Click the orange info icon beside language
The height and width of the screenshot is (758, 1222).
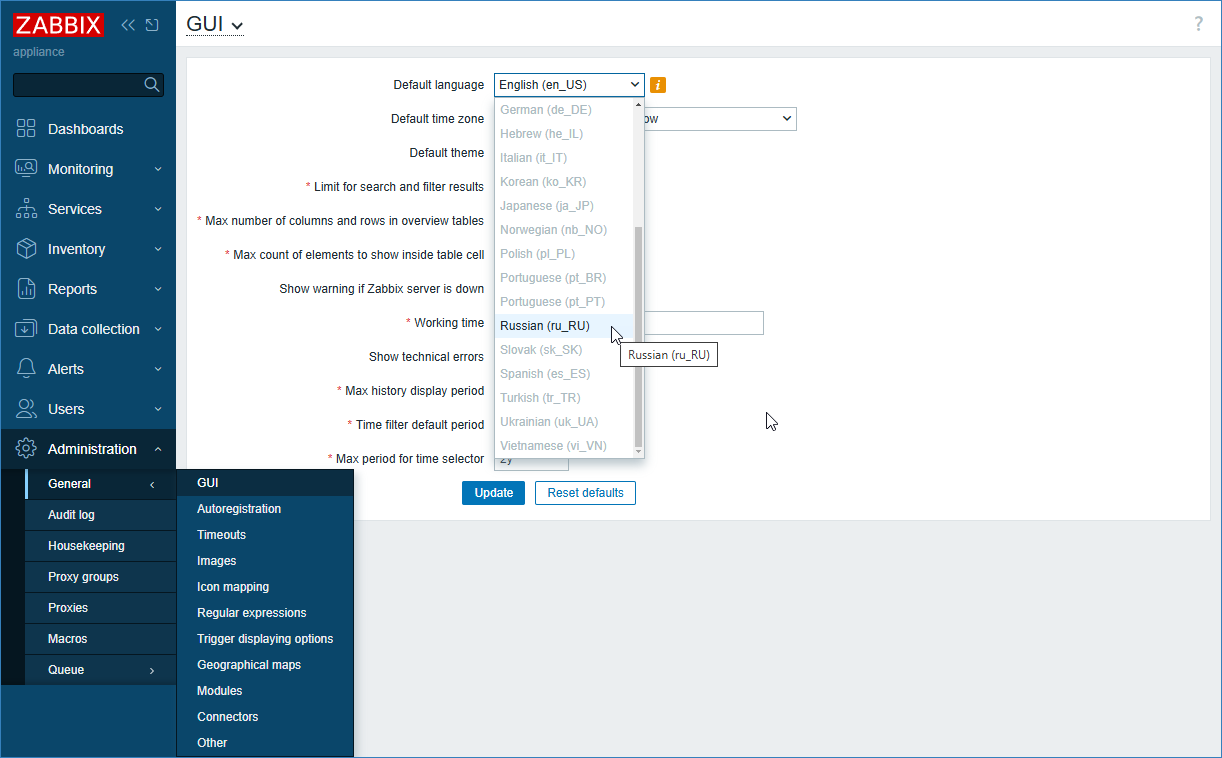point(658,85)
